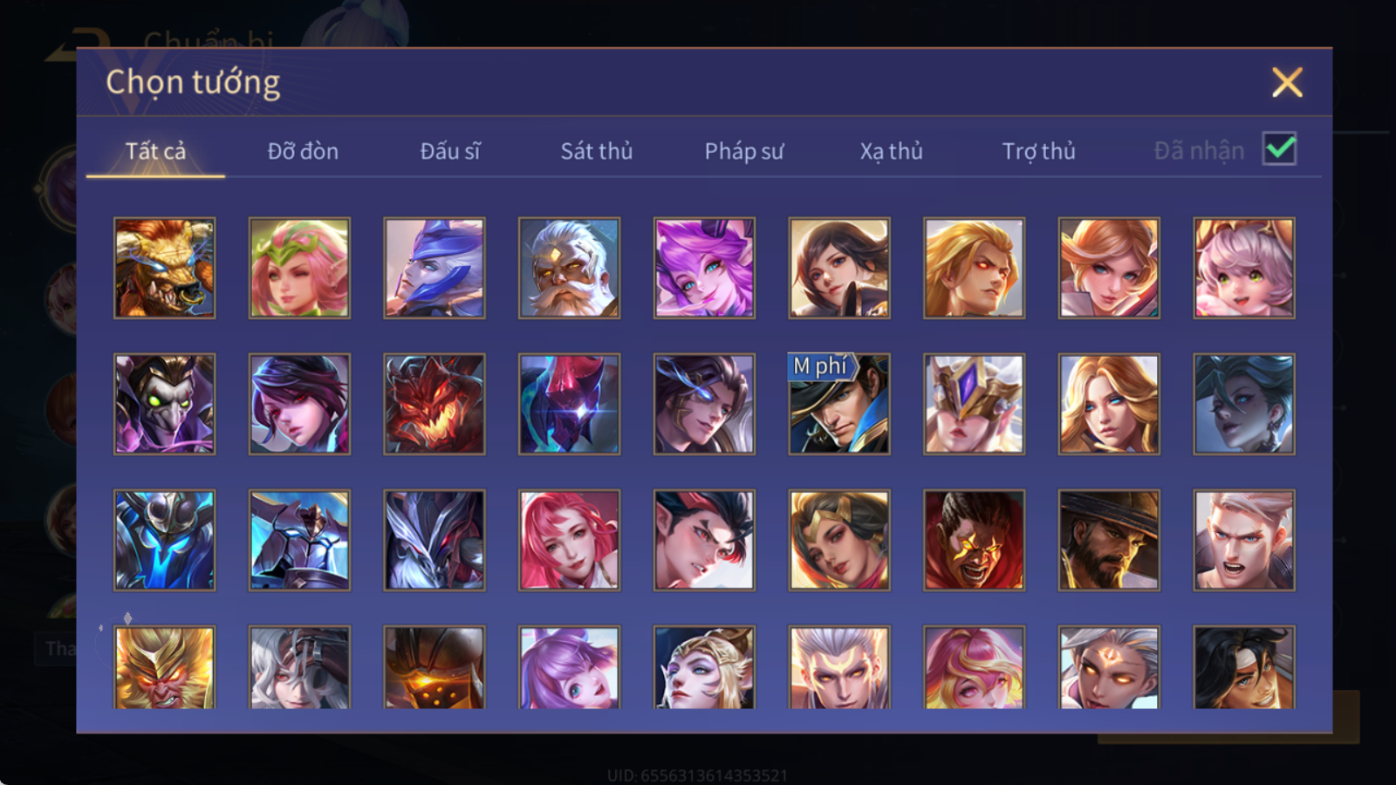Switch to the Đỡ đòn tab

pyautogui.click(x=303, y=151)
